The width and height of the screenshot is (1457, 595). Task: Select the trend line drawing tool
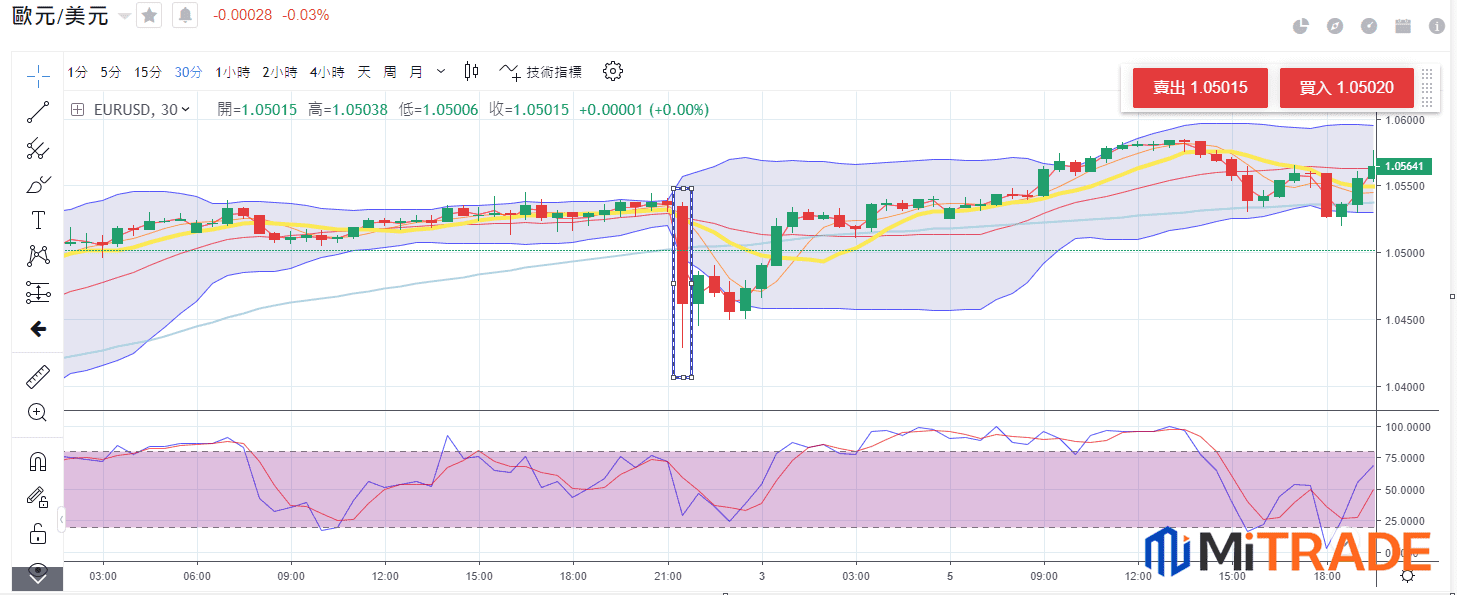coord(38,112)
